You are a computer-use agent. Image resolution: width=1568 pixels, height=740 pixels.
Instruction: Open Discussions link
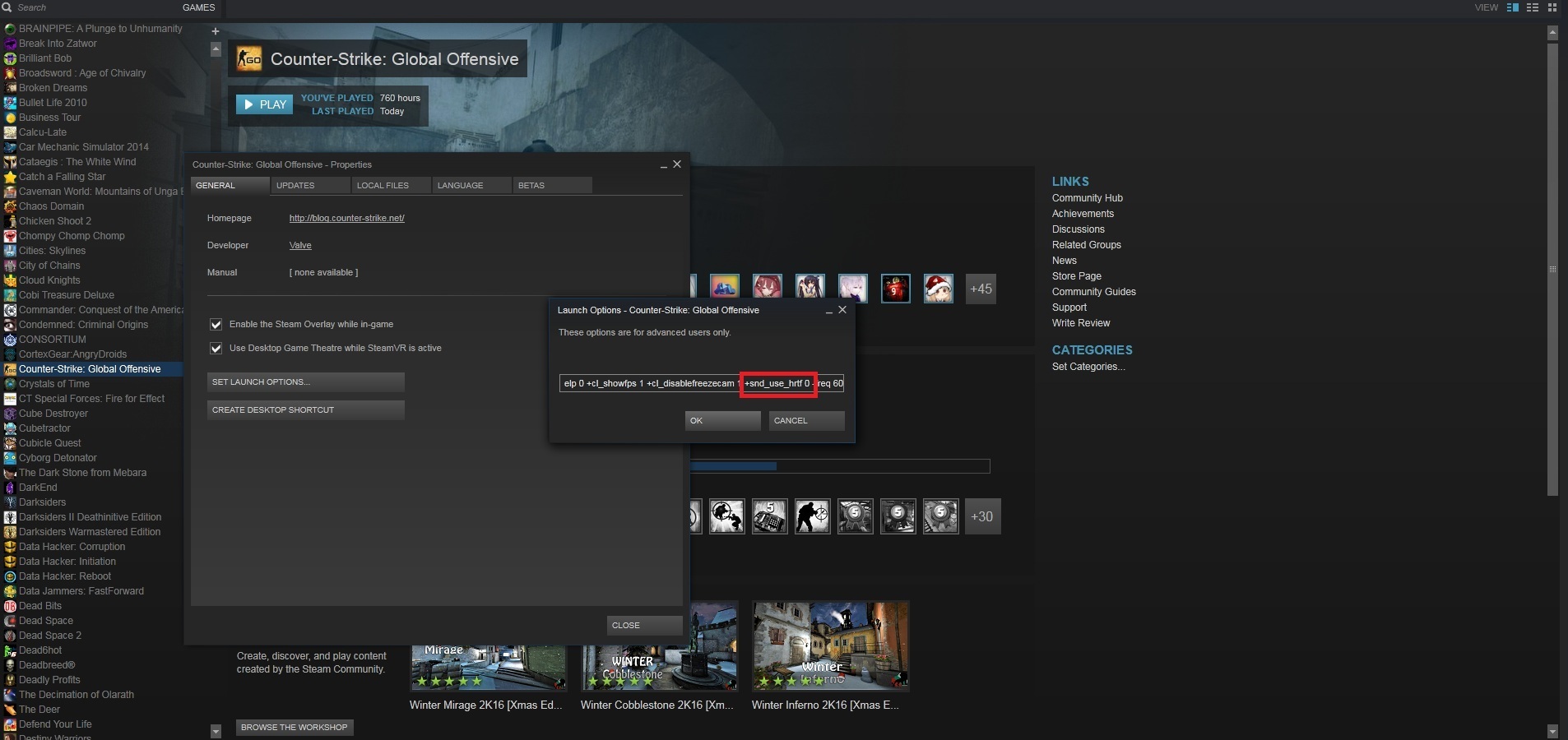(1078, 229)
